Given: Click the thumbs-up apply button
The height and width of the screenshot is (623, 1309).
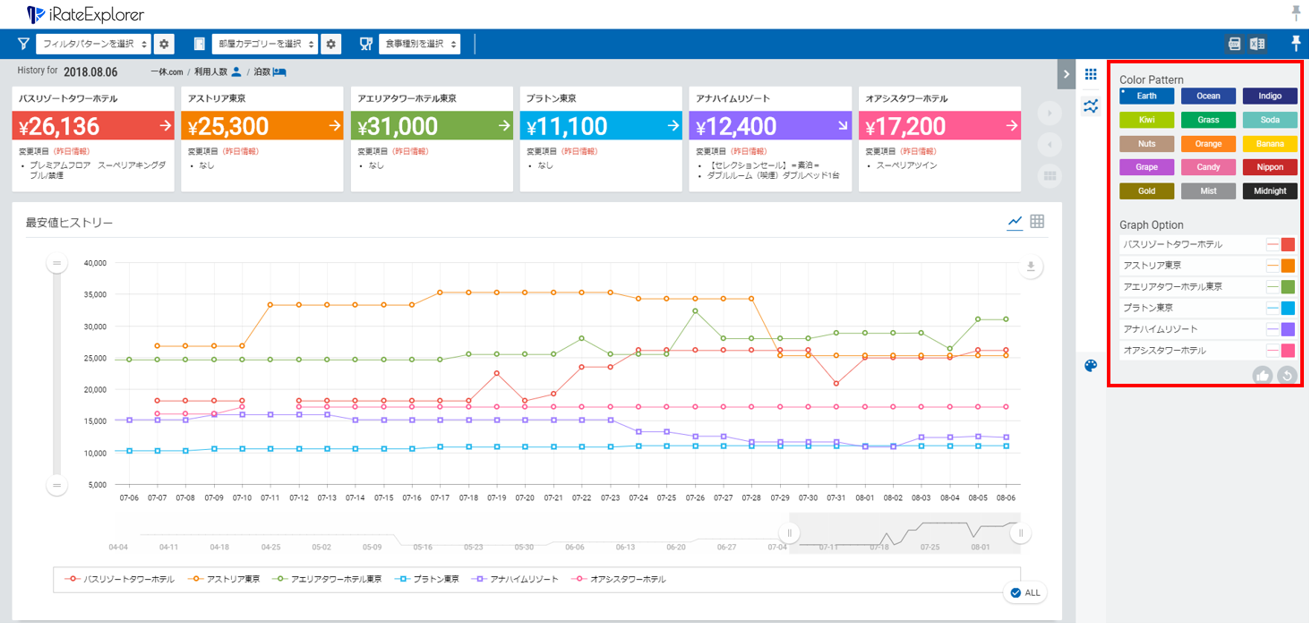Looking at the screenshot, I should (x=1262, y=375).
